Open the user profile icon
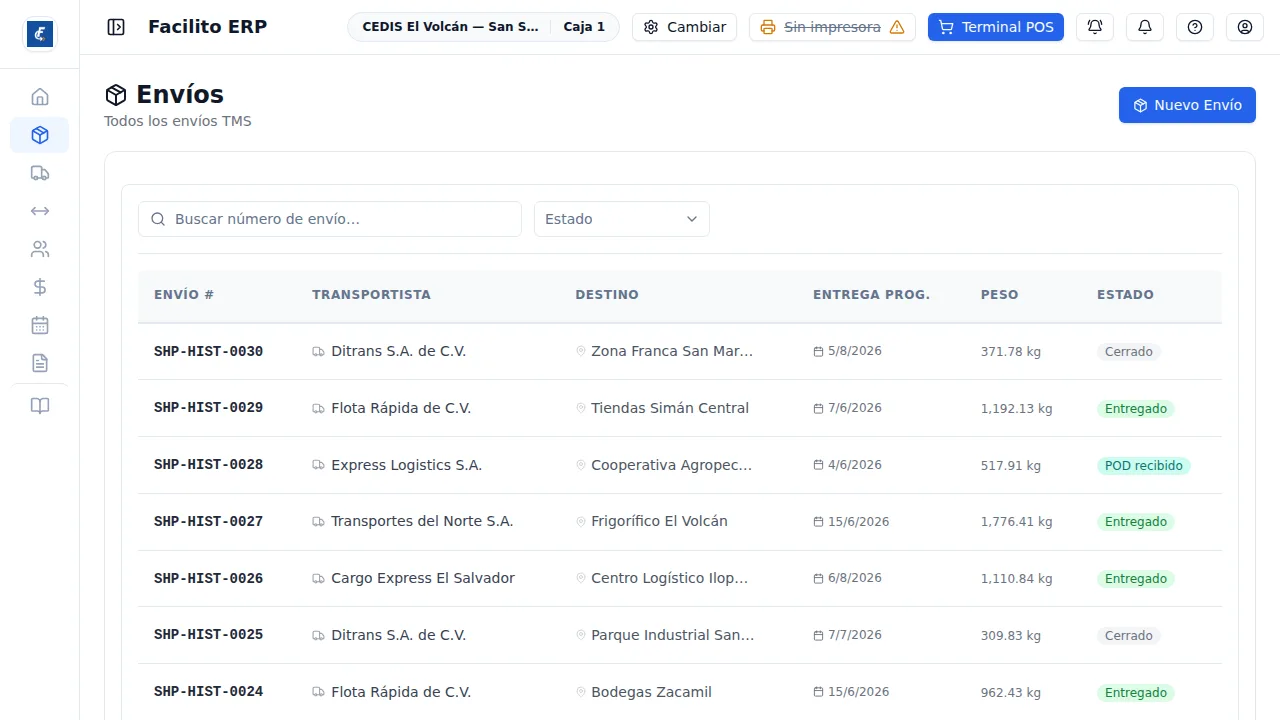The image size is (1280, 720). tap(1245, 27)
